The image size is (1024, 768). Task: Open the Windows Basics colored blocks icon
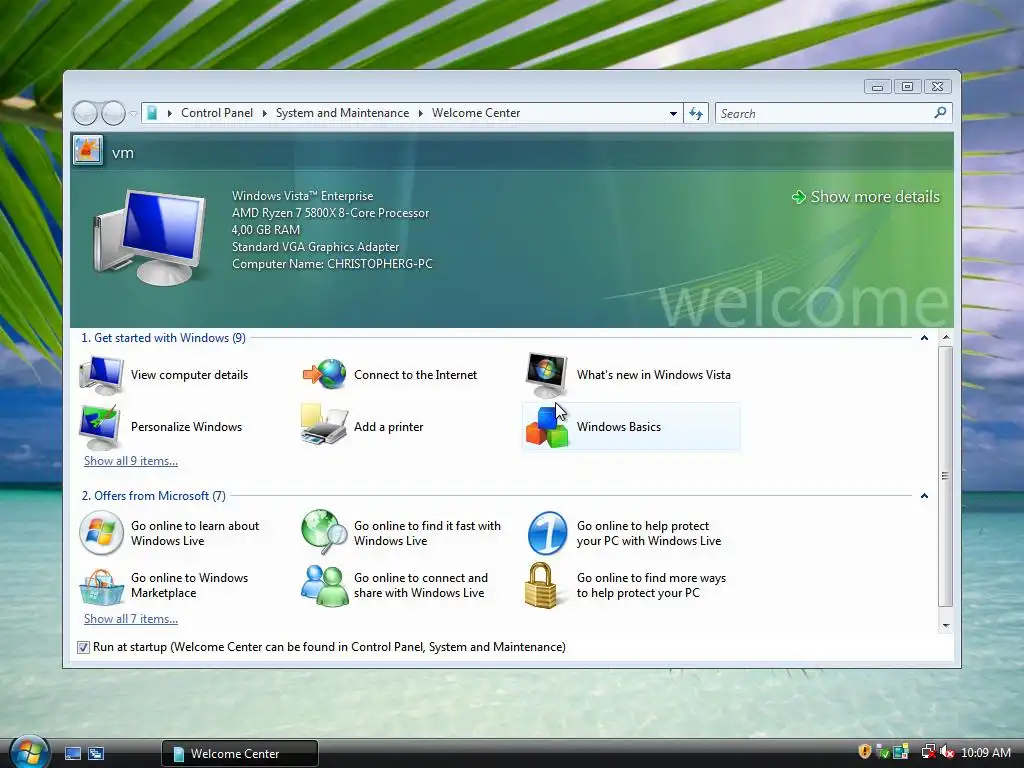pyautogui.click(x=547, y=427)
